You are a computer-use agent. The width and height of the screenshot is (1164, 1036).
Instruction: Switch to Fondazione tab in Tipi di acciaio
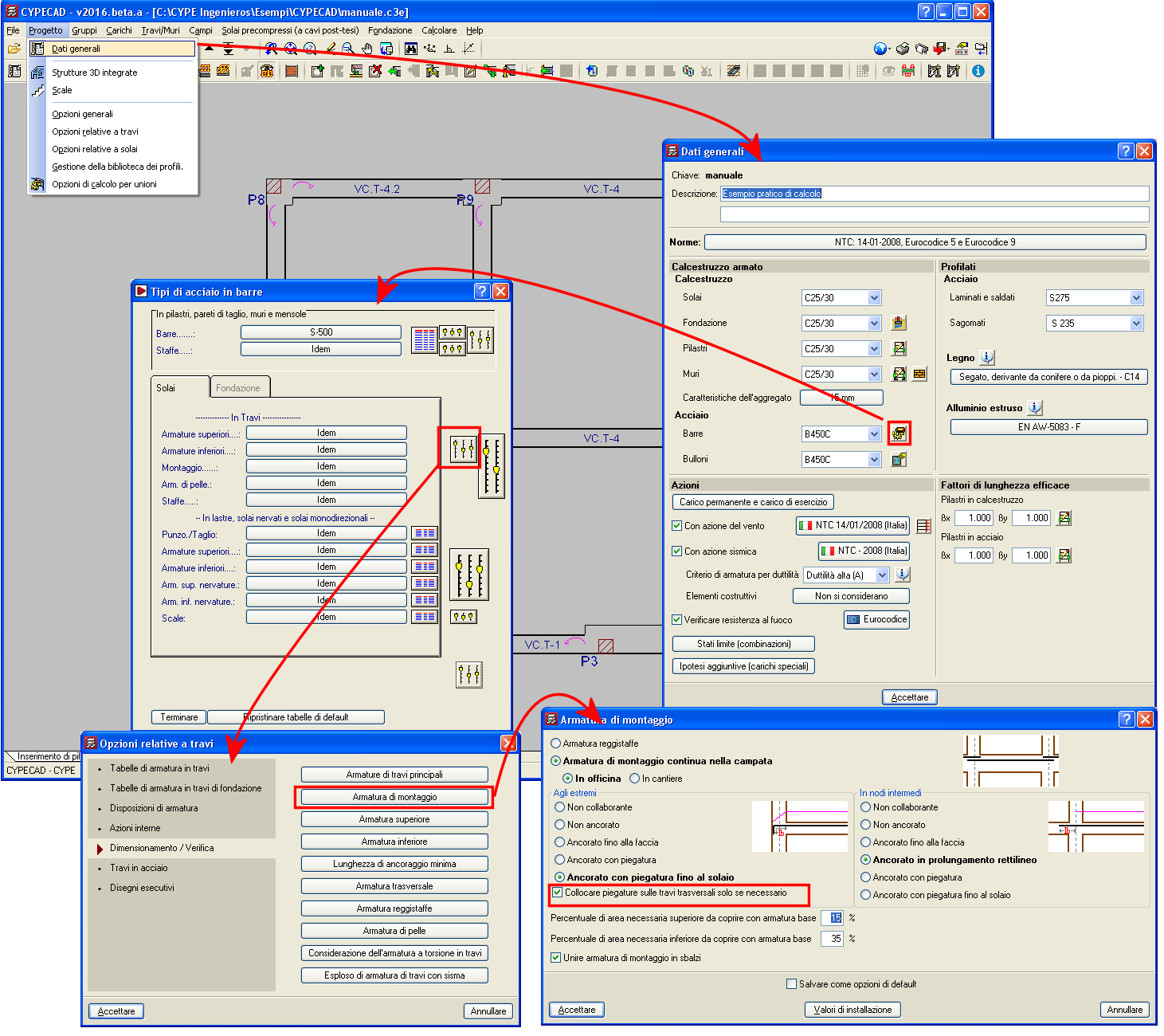(x=238, y=388)
